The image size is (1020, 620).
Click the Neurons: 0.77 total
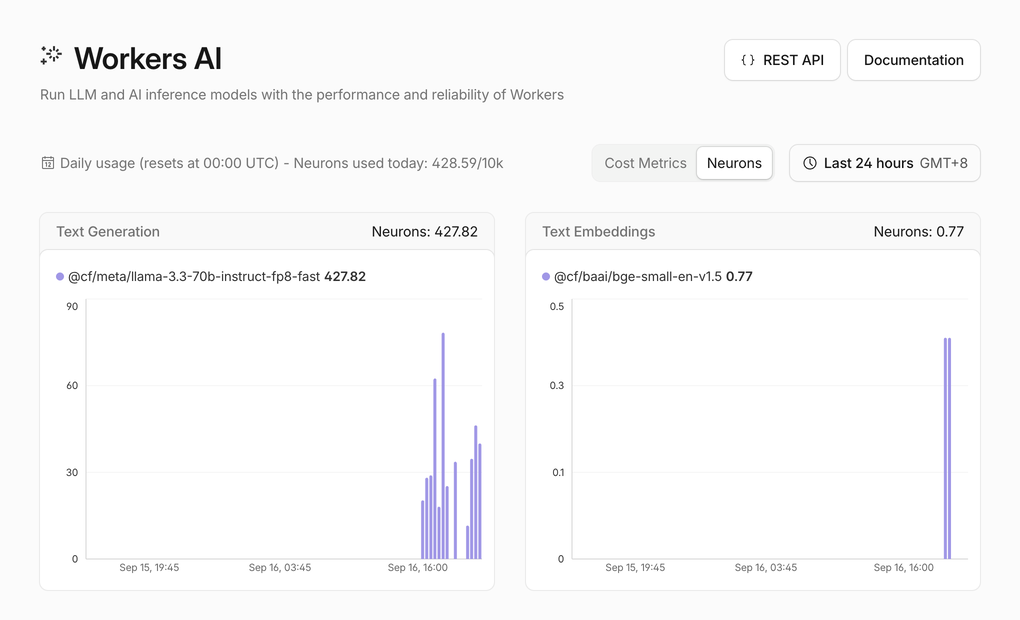tap(919, 232)
